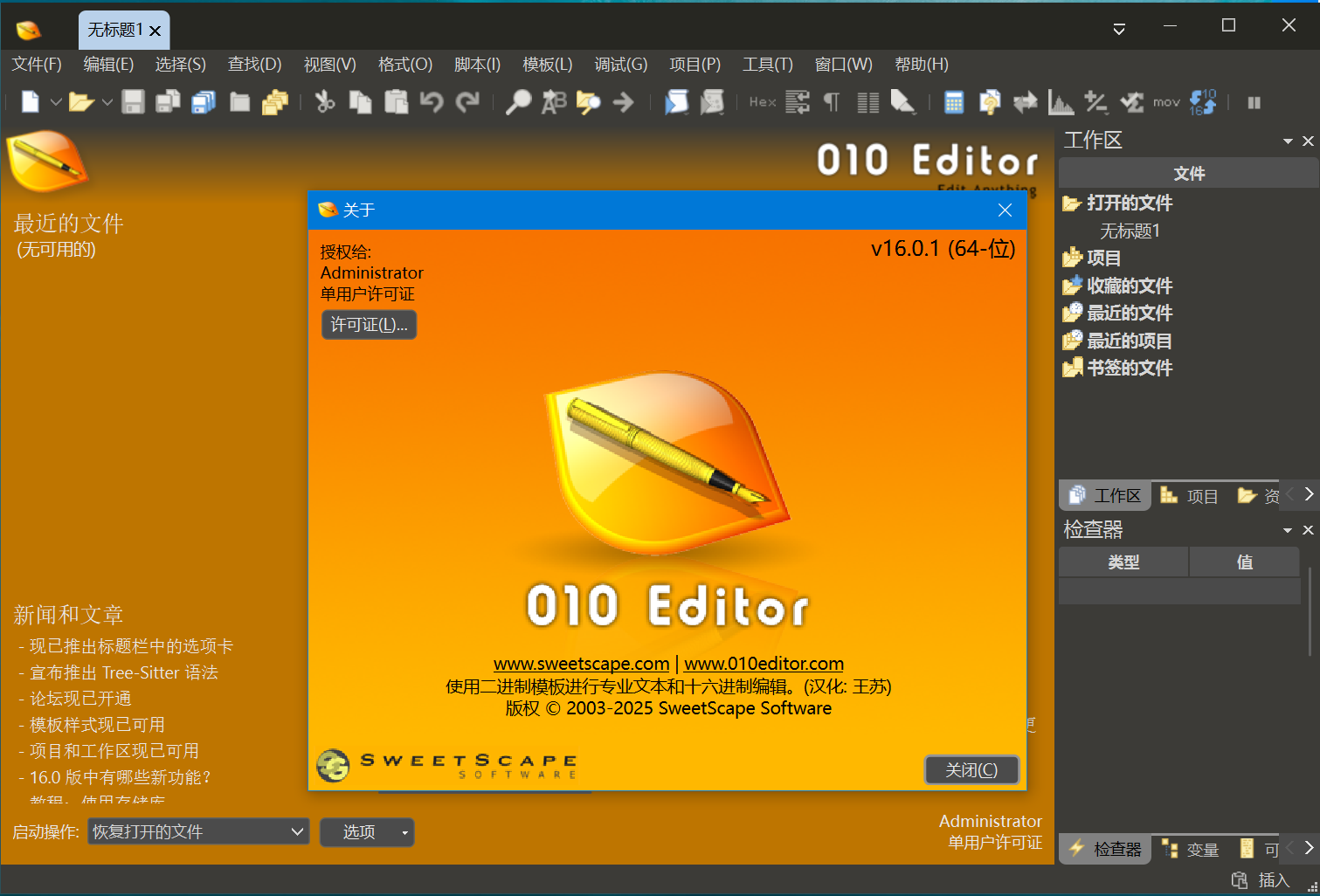Click the close all files folders icon
This screenshot has height=896, width=1320.
tap(275, 102)
